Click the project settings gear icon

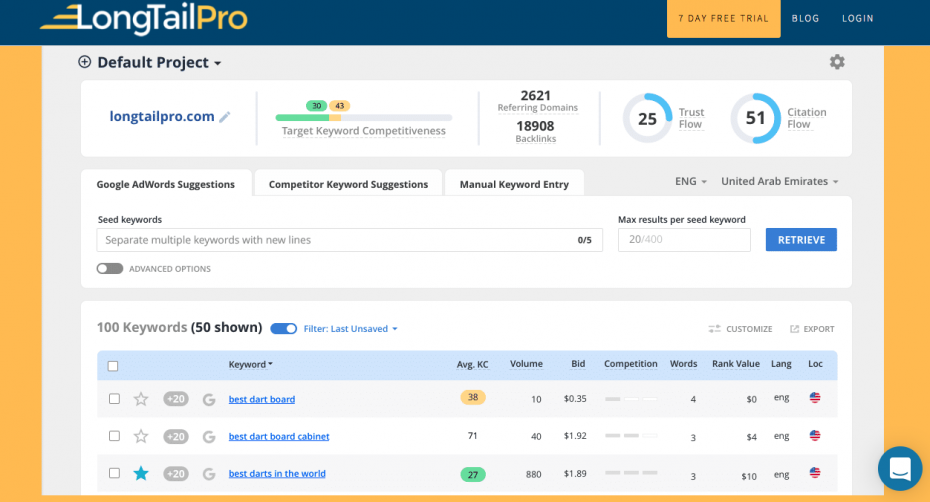tap(837, 62)
